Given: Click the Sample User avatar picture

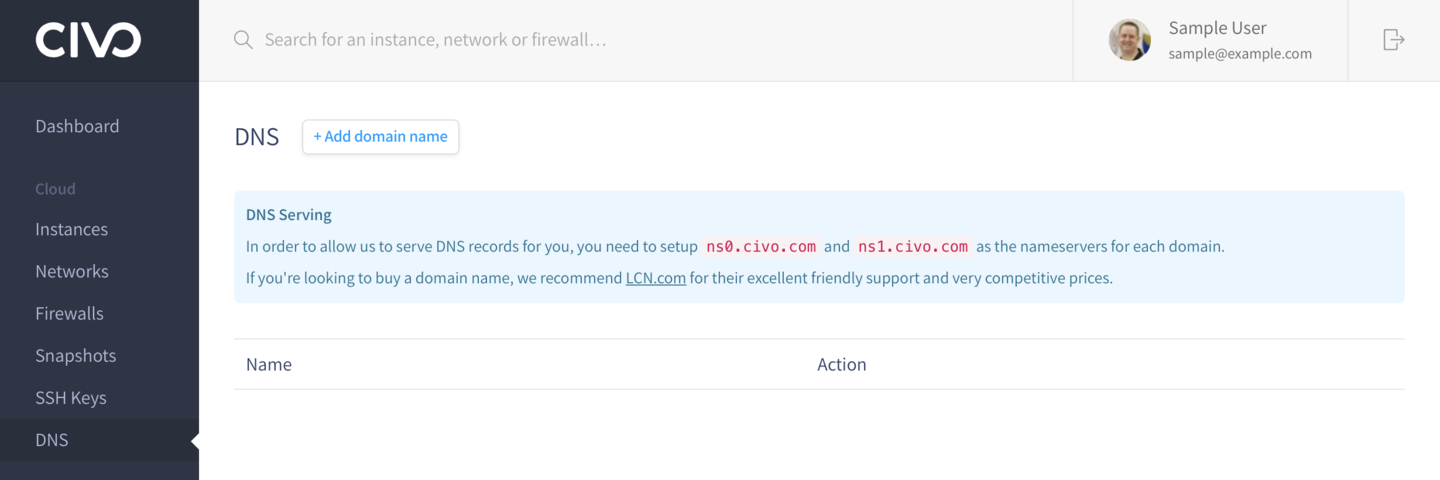Looking at the screenshot, I should pyautogui.click(x=1130, y=40).
